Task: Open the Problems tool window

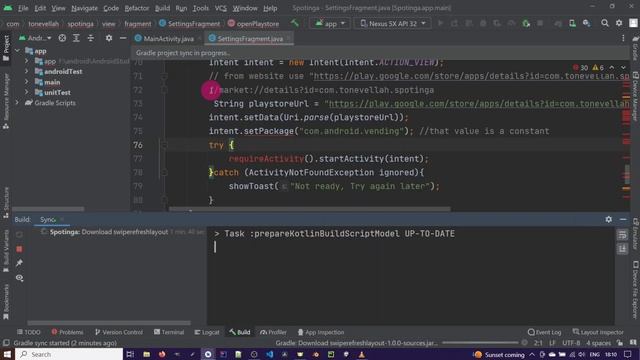Action: [x=67, y=332]
